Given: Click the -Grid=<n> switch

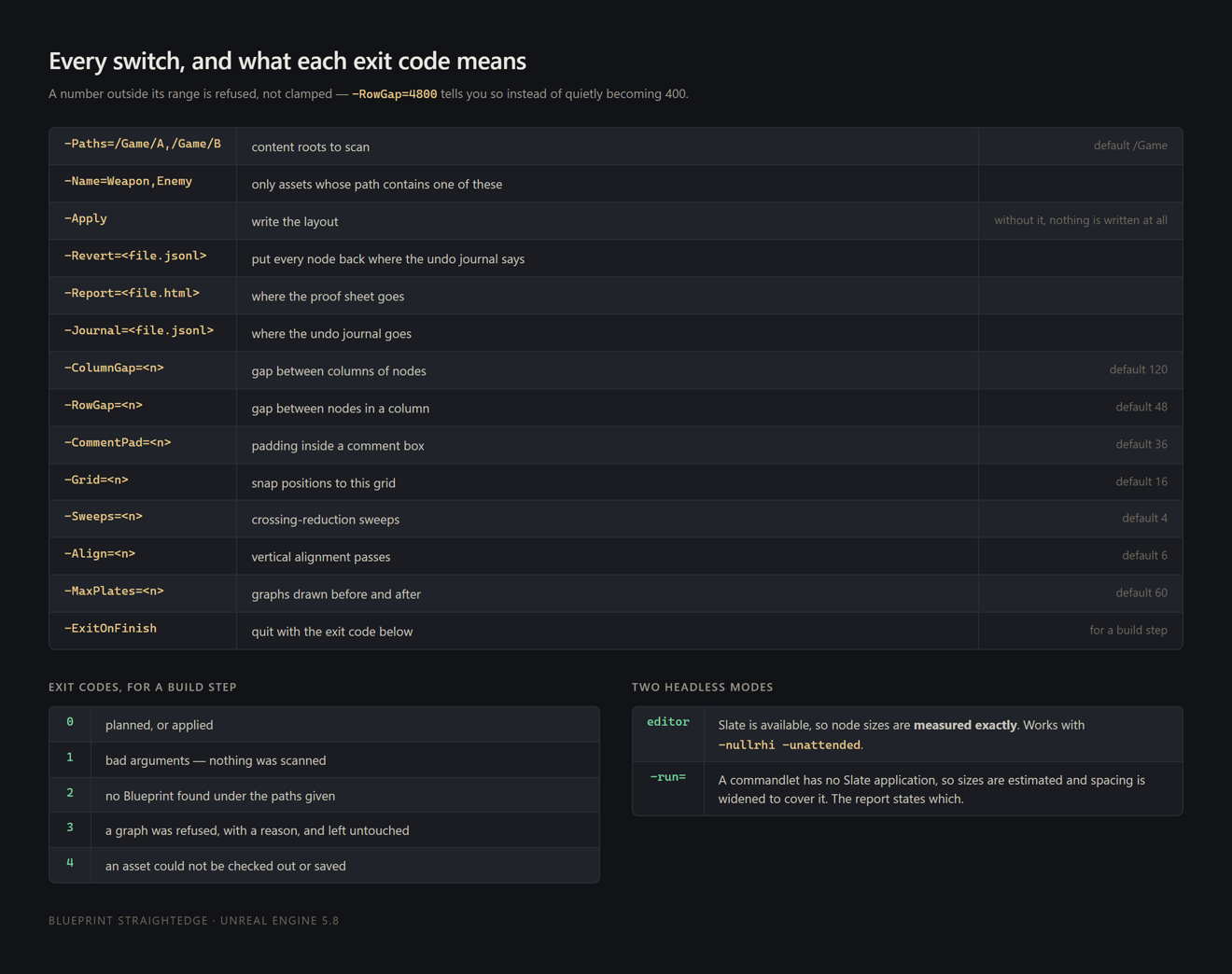Looking at the screenshot, I should (96, 480).
